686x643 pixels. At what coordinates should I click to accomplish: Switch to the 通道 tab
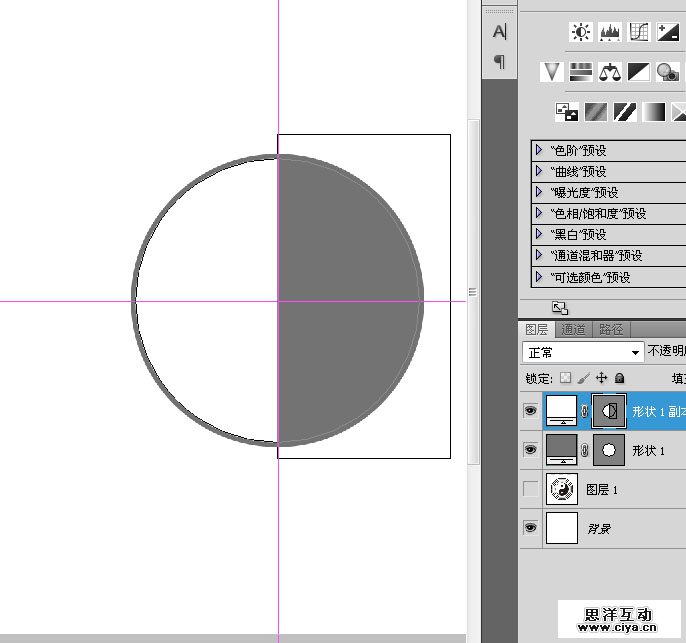click(x=573, y=329)
